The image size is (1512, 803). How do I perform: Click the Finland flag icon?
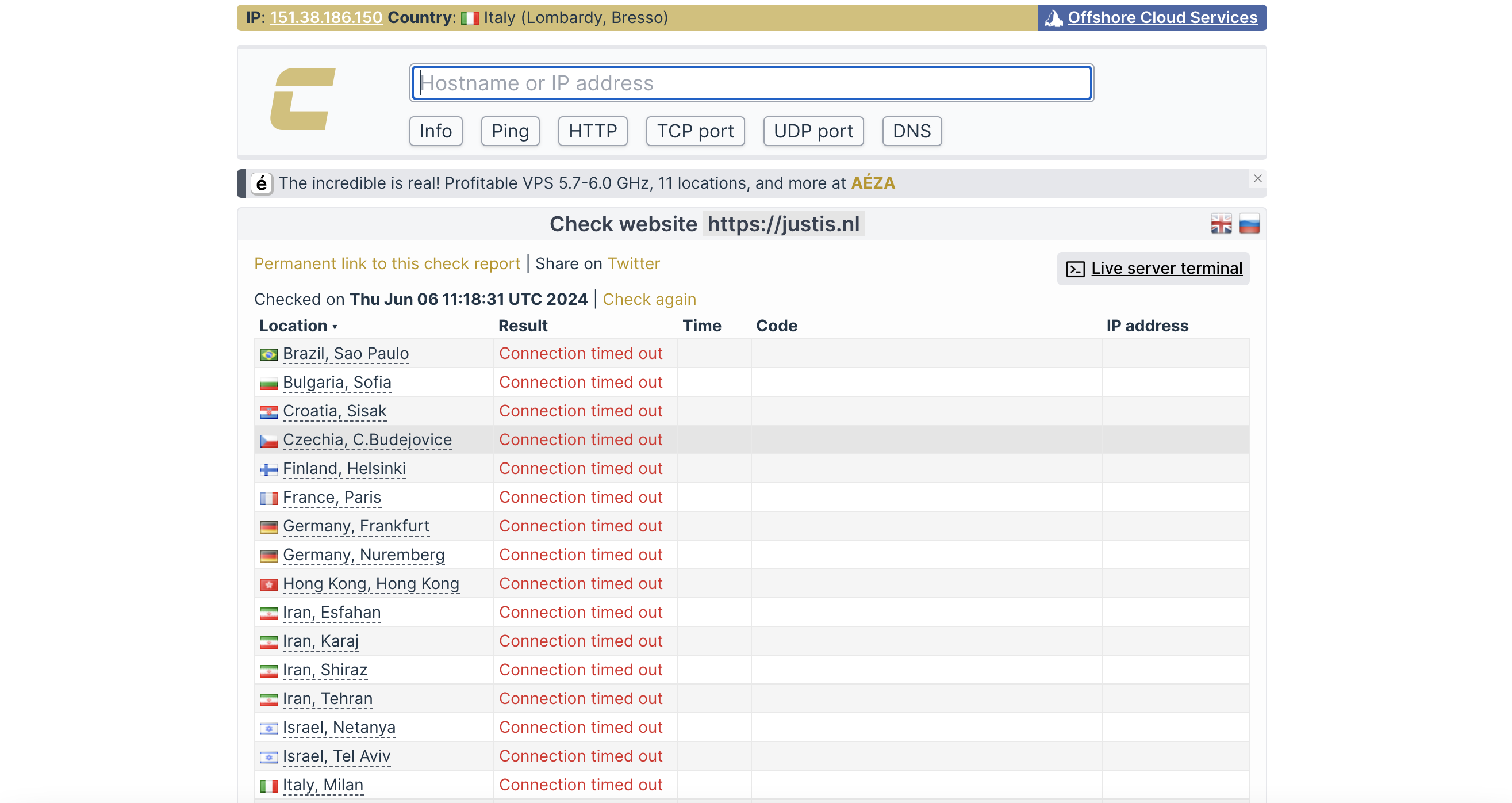coord(269,469)
